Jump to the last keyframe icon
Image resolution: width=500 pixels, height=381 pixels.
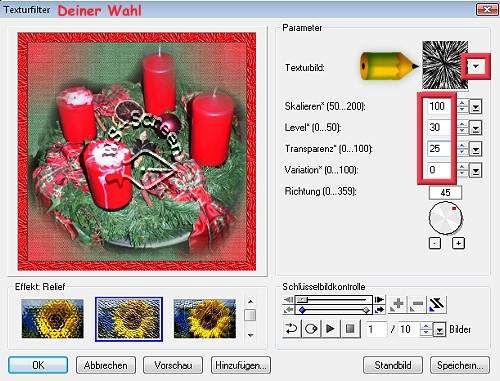(x=379, y=299)
